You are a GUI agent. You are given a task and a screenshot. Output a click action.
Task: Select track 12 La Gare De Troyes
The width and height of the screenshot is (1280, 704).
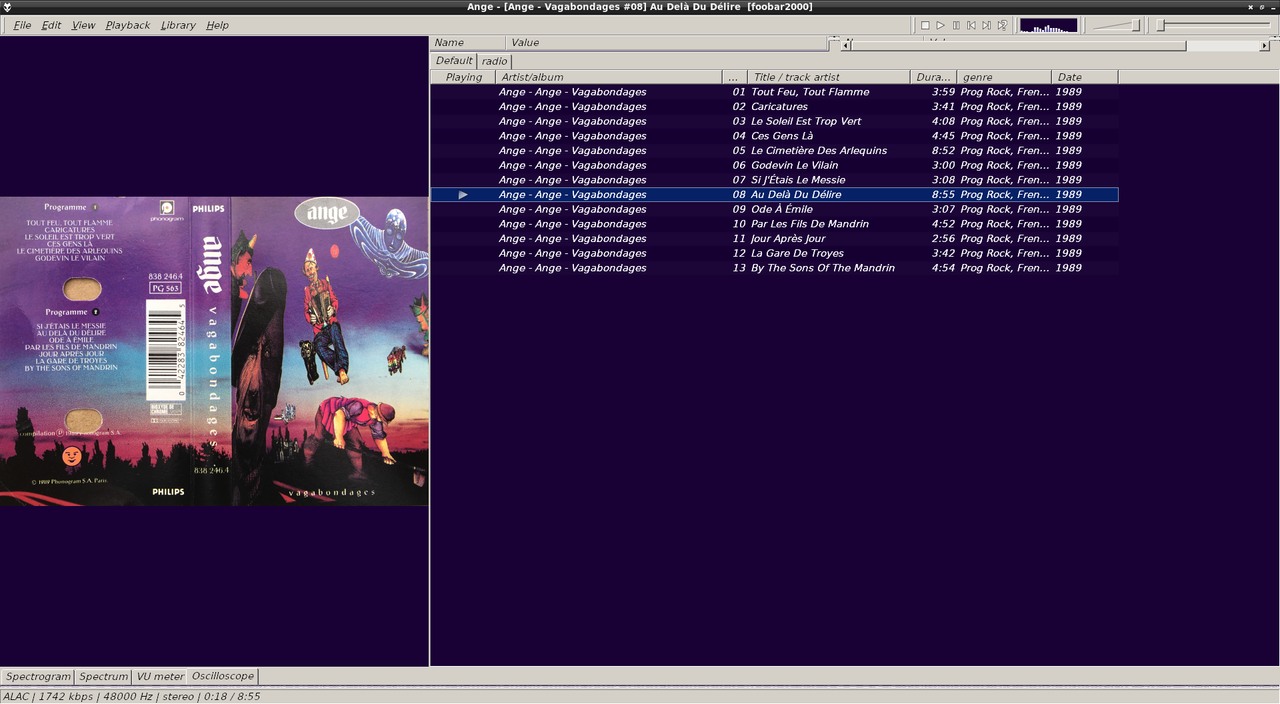(x=774, y=253)
